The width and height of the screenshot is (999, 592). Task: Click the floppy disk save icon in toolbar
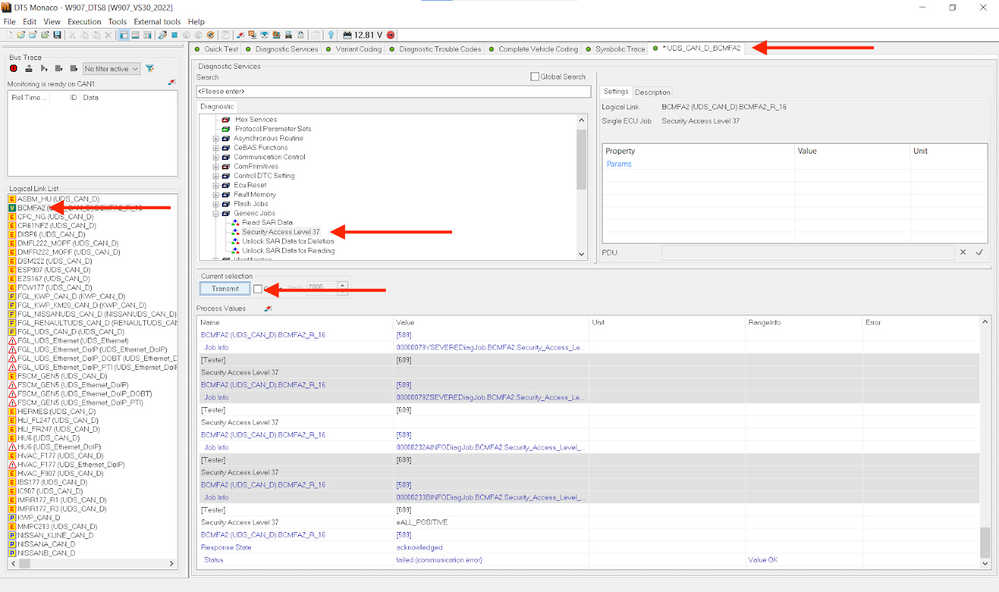click(x=57, y=35)
